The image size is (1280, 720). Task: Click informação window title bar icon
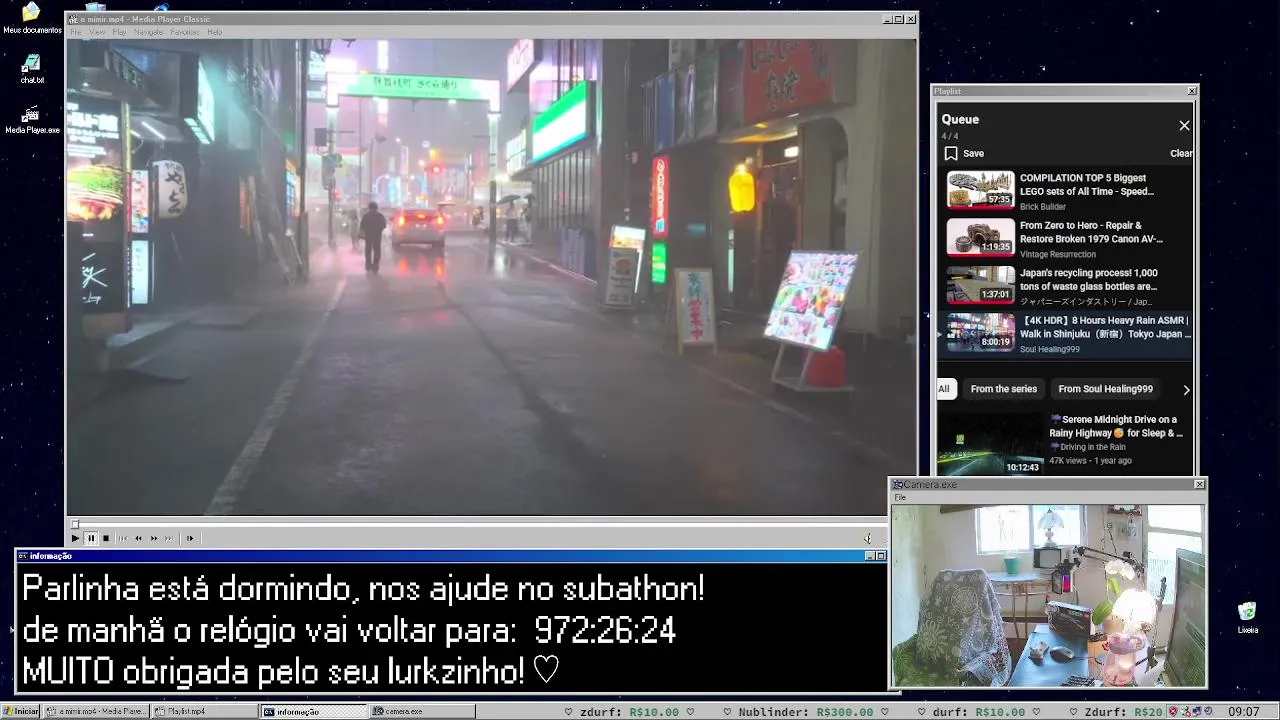[23, 556]
